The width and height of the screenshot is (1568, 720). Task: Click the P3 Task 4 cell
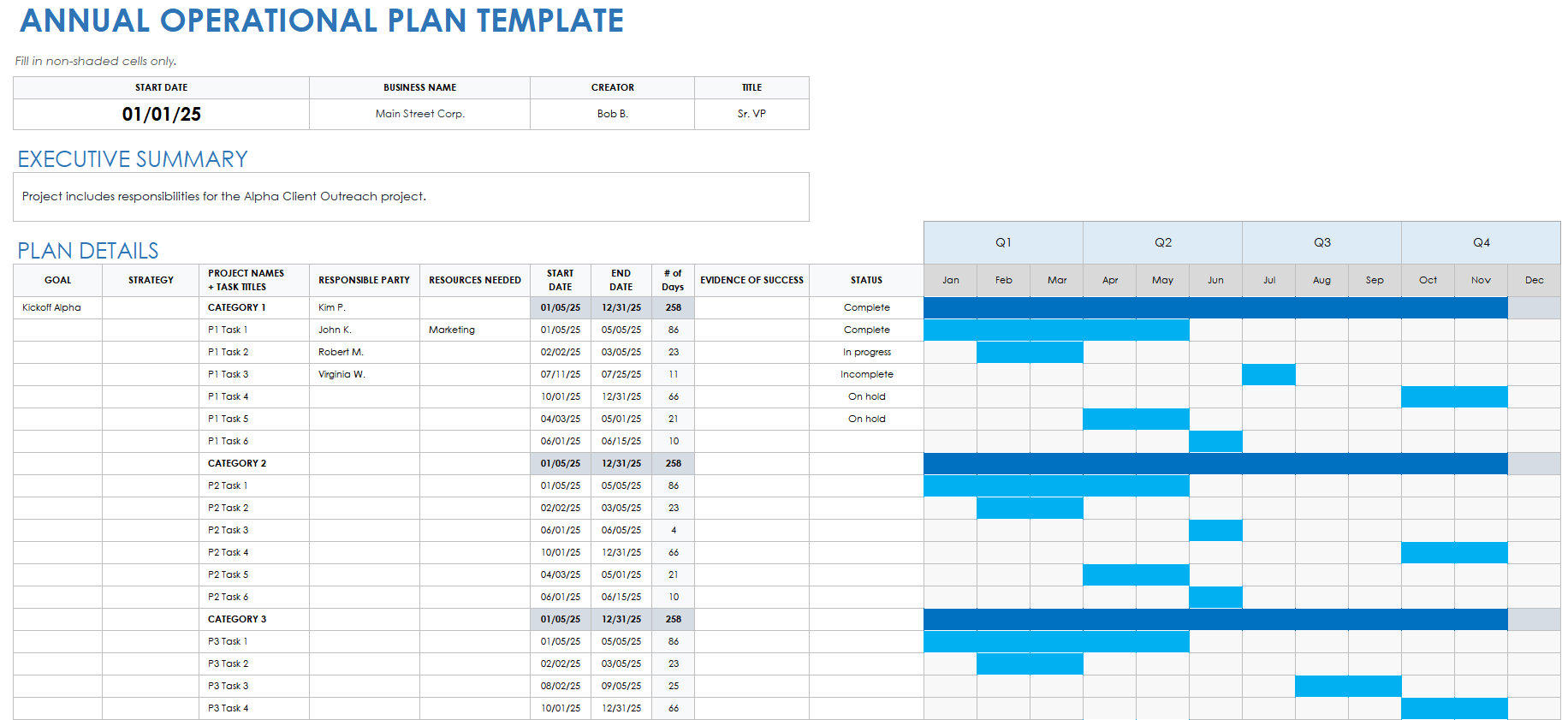[253, 708]
